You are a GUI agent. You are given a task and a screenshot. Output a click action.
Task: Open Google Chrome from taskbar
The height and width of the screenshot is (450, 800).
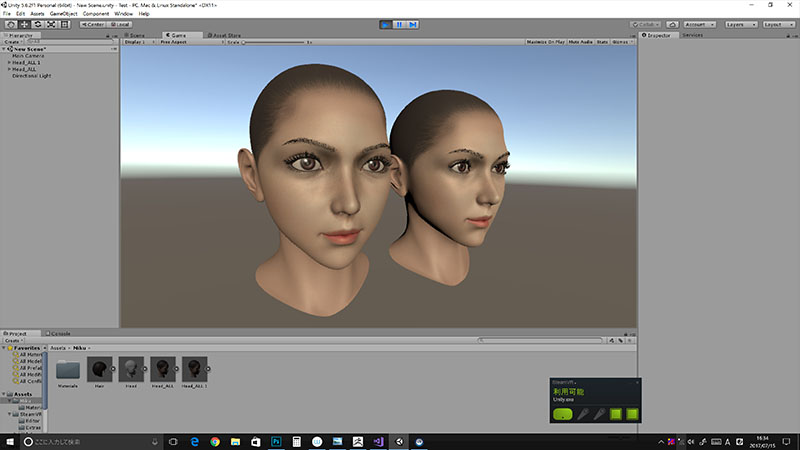click(215, 442)
